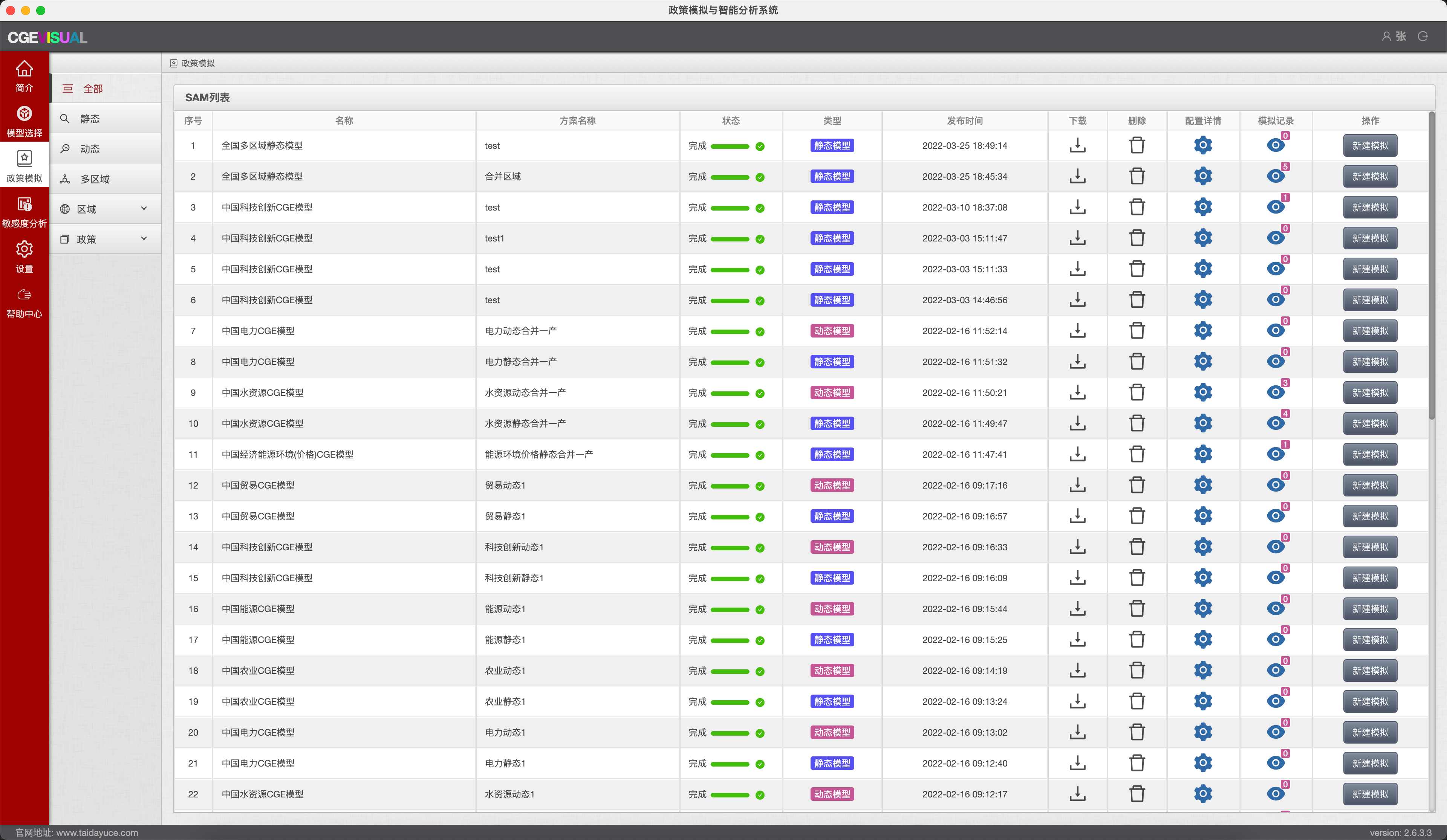
Task: Click 新建模拟 button for row 3
Action: pyautogui.click(x=1369, y=207)
